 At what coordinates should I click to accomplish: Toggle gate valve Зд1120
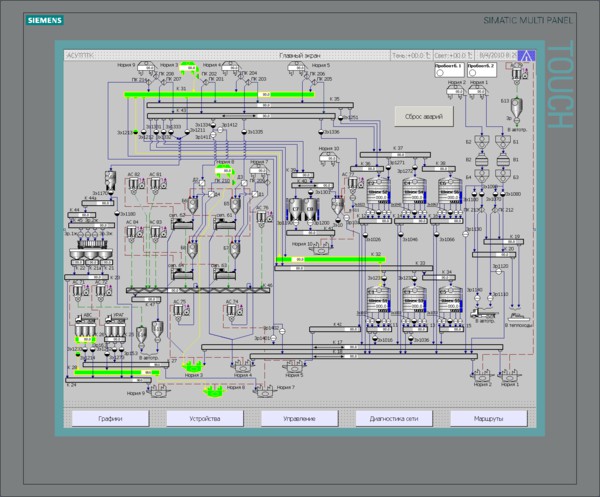tap(499, 271)
